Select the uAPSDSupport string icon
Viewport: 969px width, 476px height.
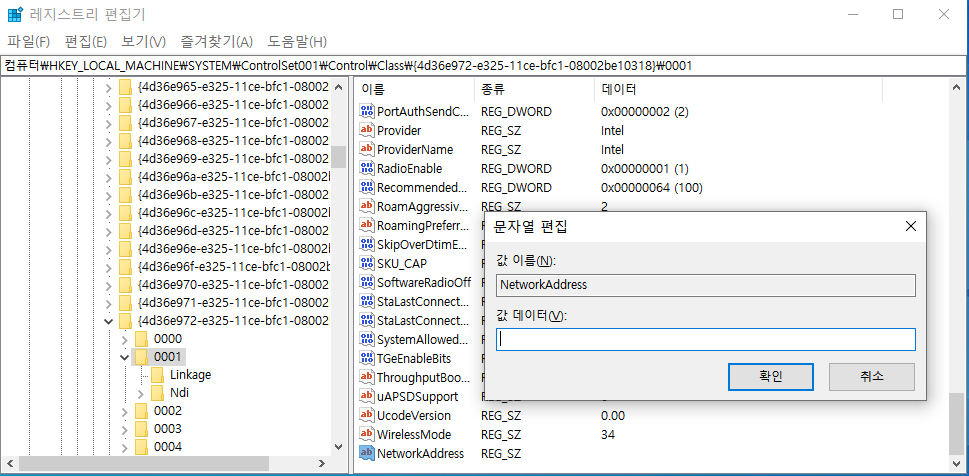(367, 396)
